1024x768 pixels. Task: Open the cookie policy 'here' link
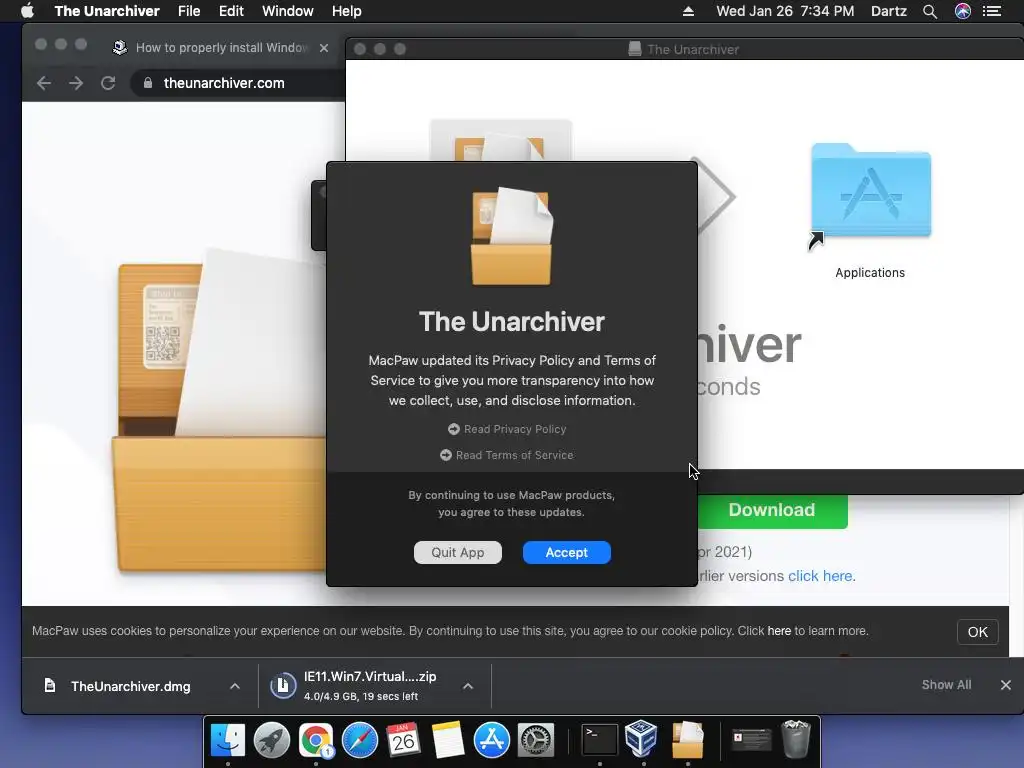[779, 631]
